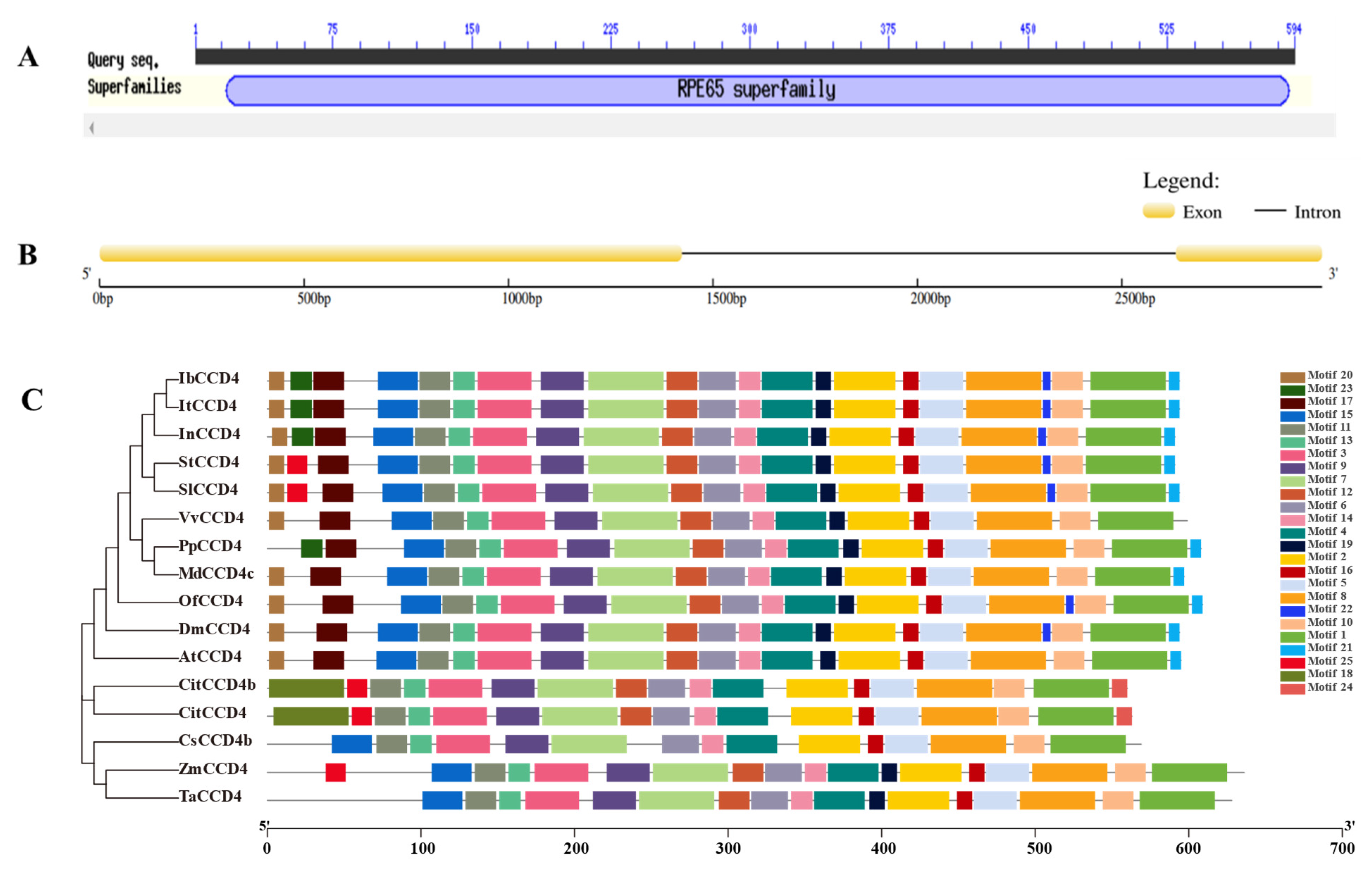This screenshot has width=1372, height=871.
Task: Click the olive Motif 18 block in CitCCD4b
Action: (x=306, y=688)
